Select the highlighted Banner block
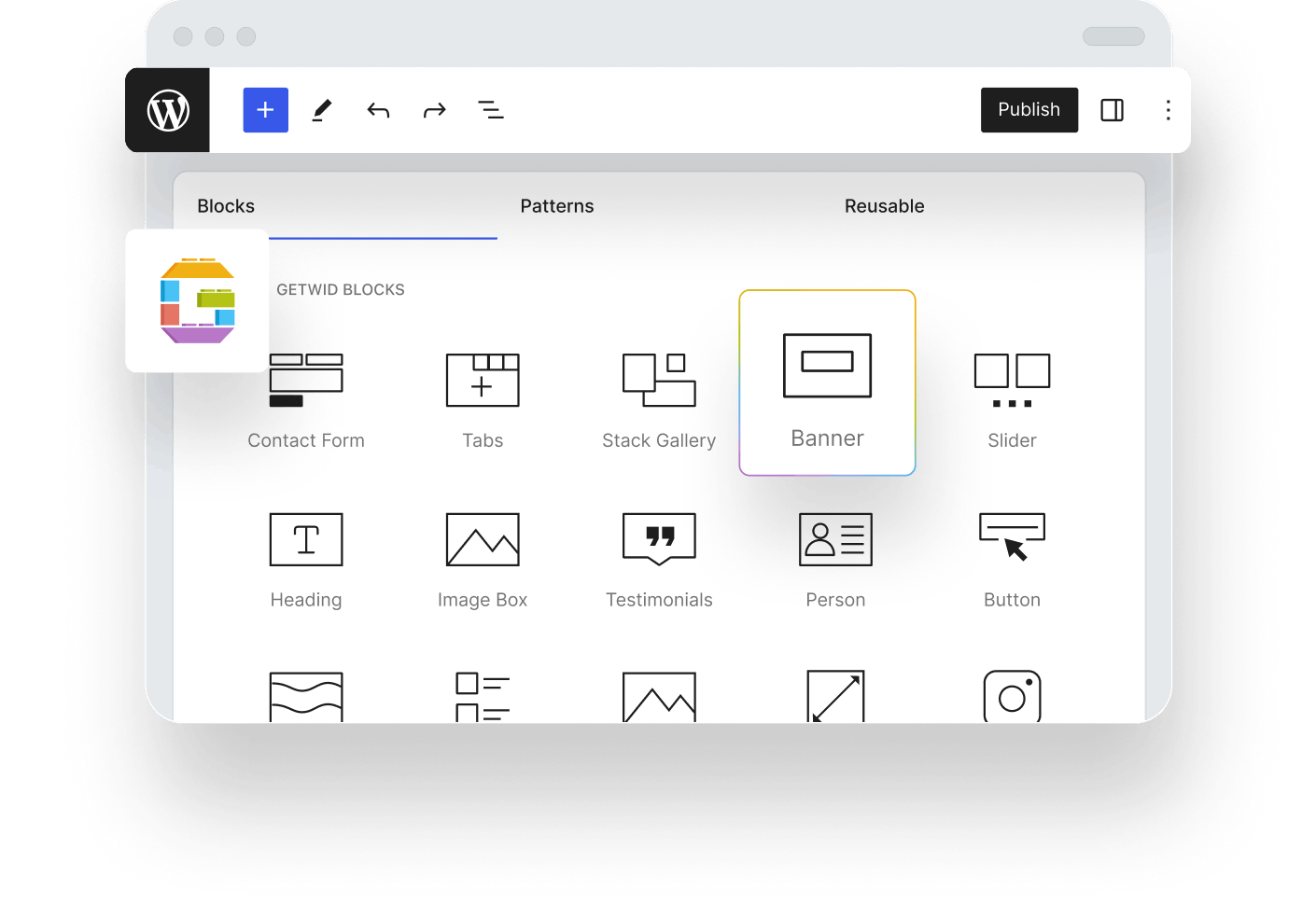Image resolution: width=1316 pixels, height=918 pixels. pos(827,384)
